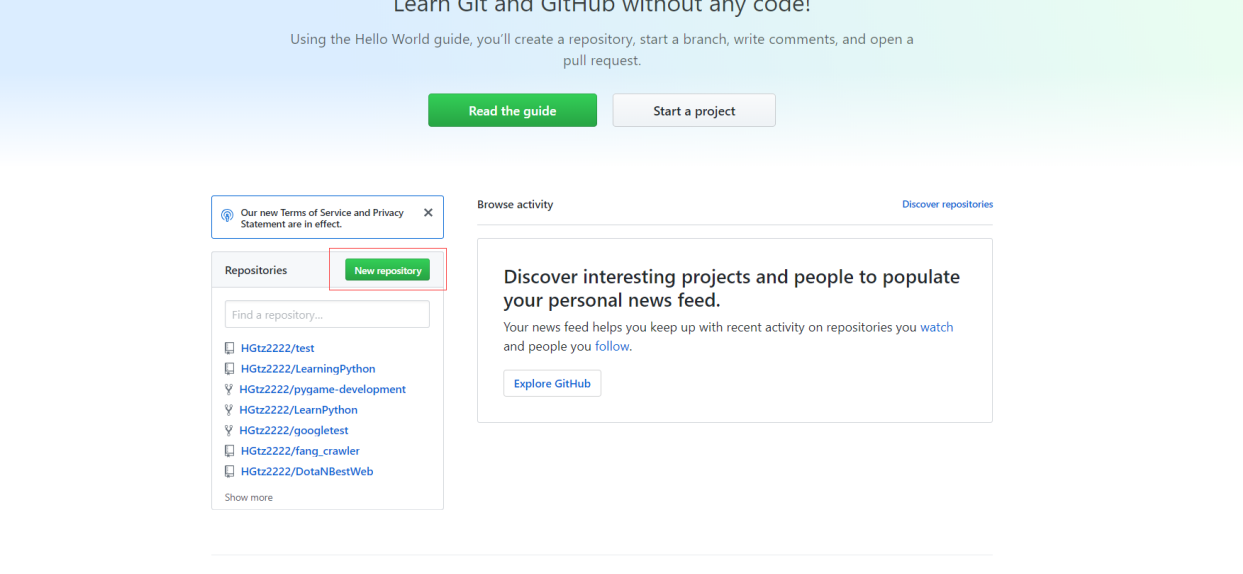Image resolution: width=1243 pixels, height=574 pixels.
Task: Open the HGtz2222/DotaNBestWeb repository
Action: [307, 471]
